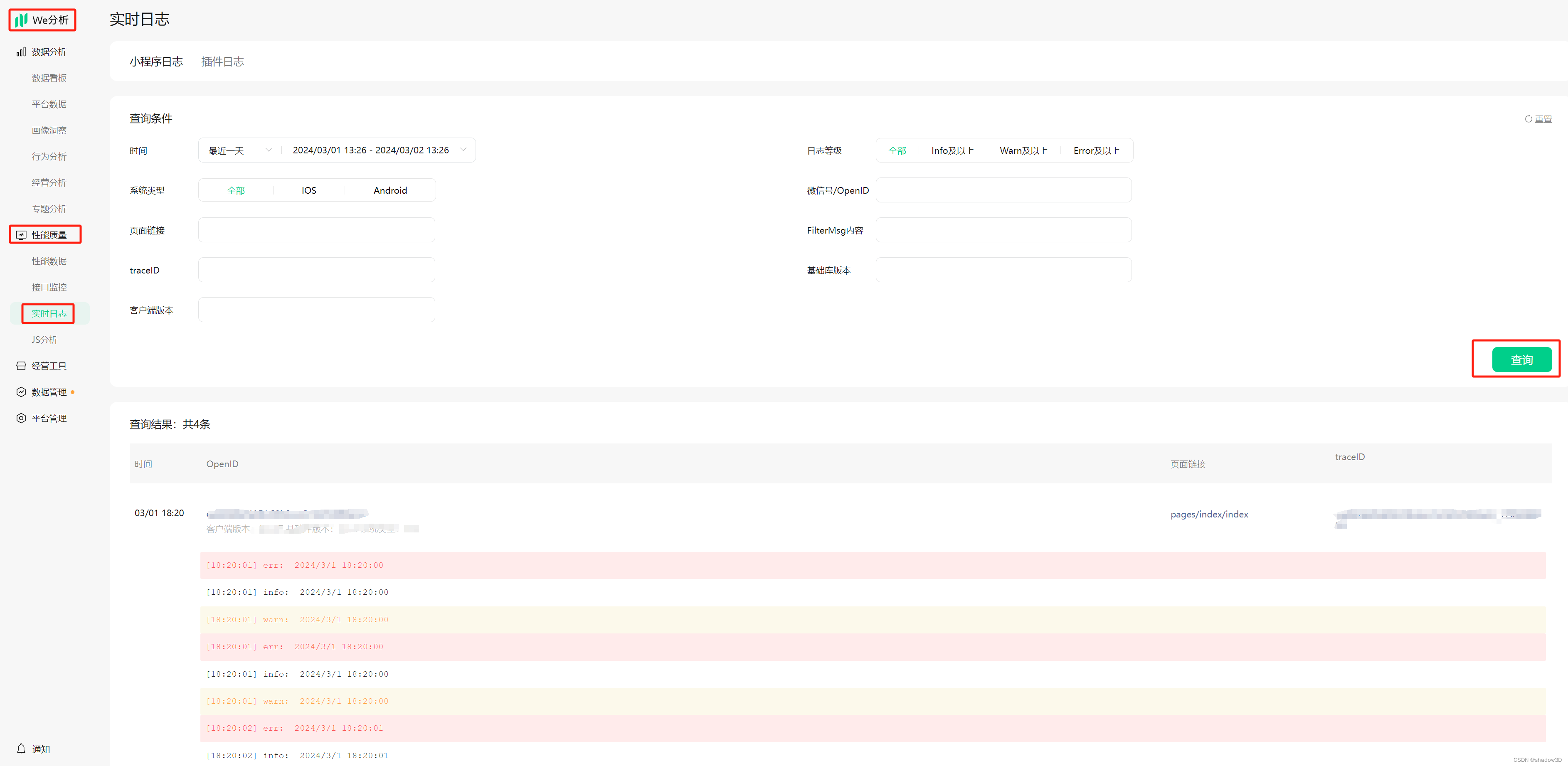The image size is (1568, 766).
Task: Click the traceID column header
Action: (x=1349, y=457)
